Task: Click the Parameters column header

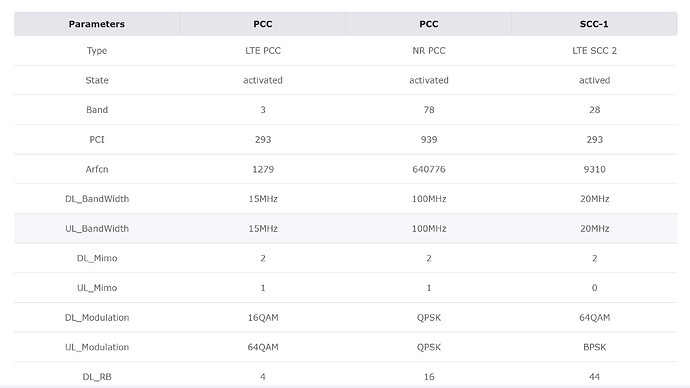Action: 97,24
